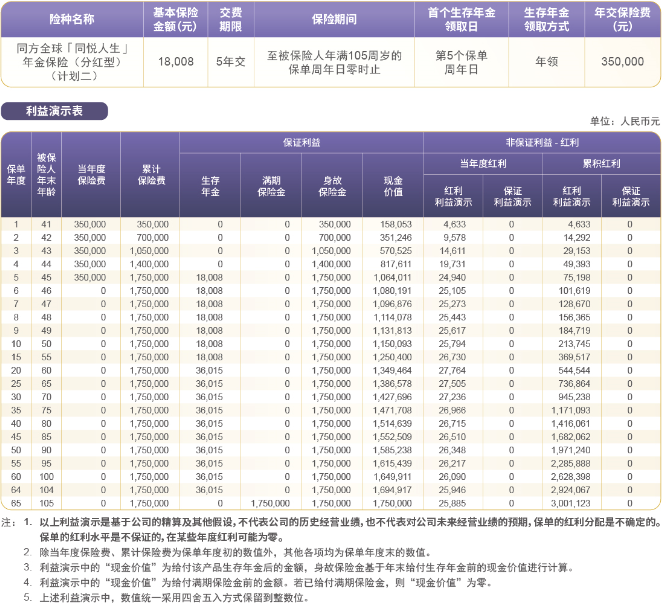Select the 年领 cell
This screenshot has height=607, width=666.
[546, 61]
